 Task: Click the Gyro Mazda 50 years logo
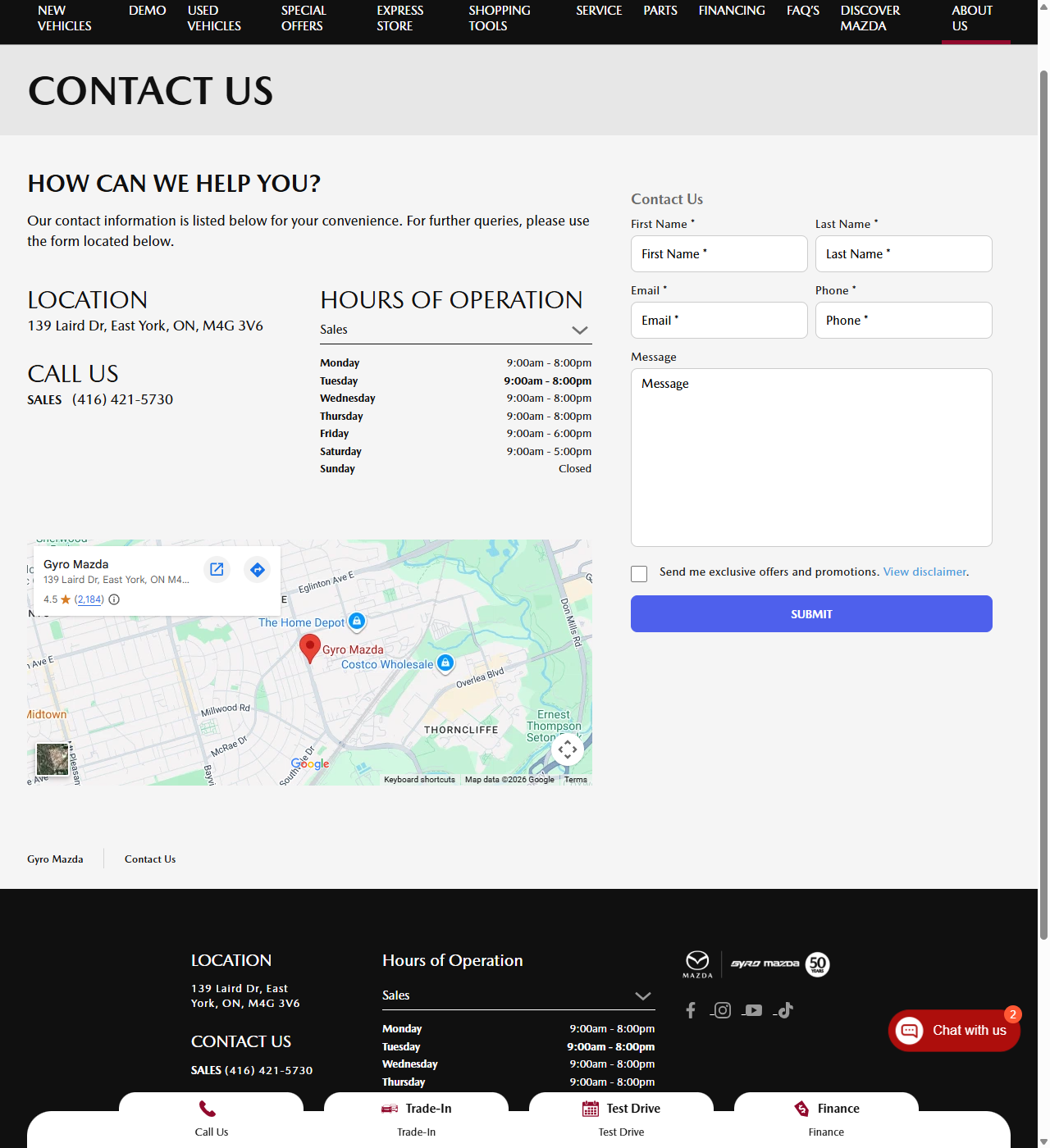pos(780,964)
